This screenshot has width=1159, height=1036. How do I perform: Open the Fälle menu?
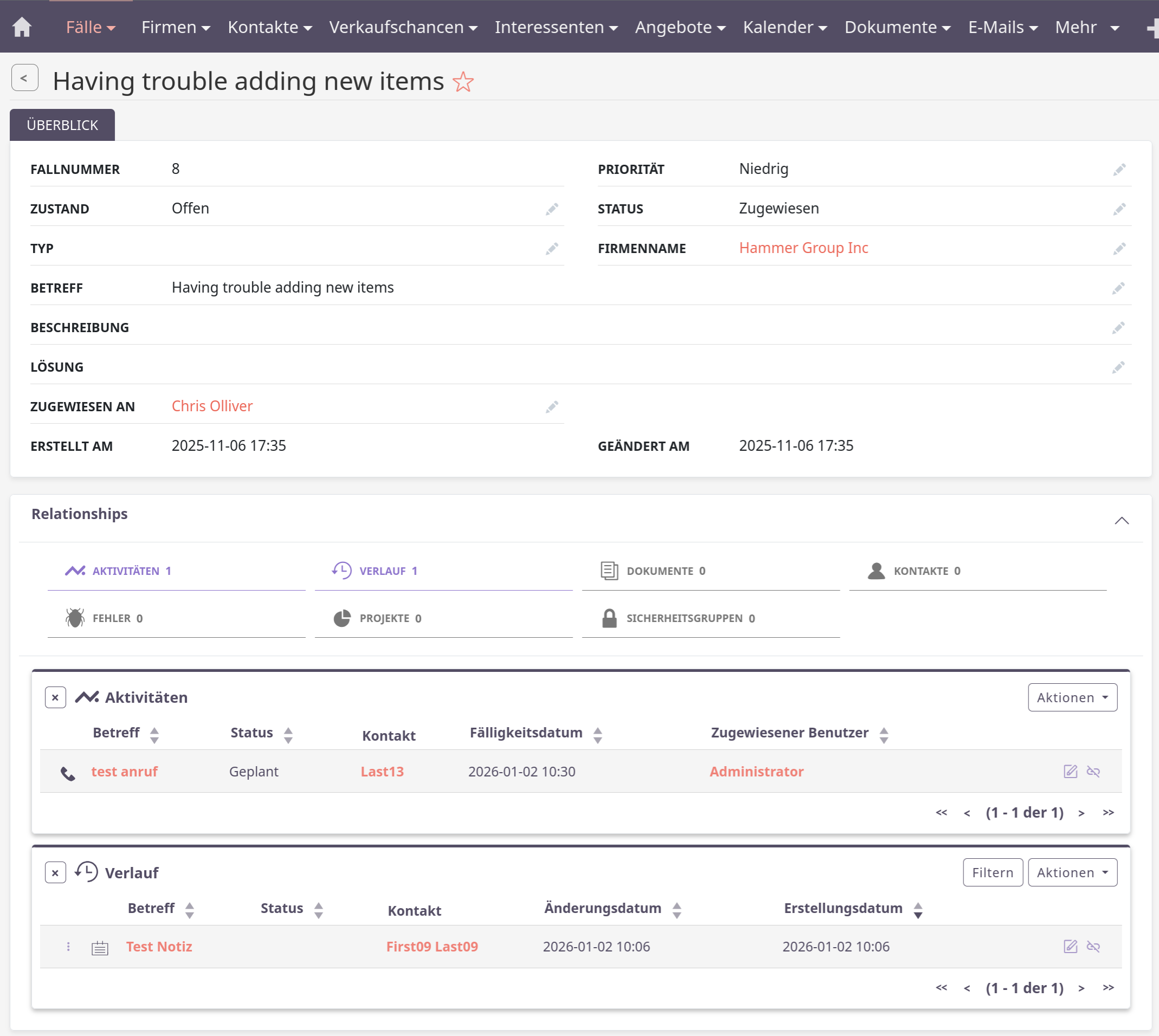tap(90, 27)
